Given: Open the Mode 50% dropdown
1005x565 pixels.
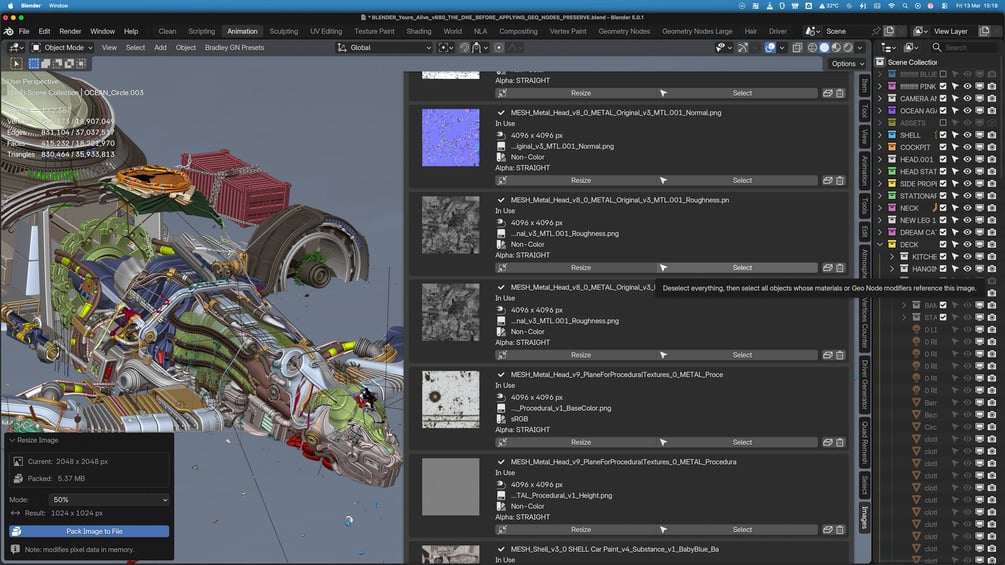Looking at the screenshot, I should click(x=109, y=500).
